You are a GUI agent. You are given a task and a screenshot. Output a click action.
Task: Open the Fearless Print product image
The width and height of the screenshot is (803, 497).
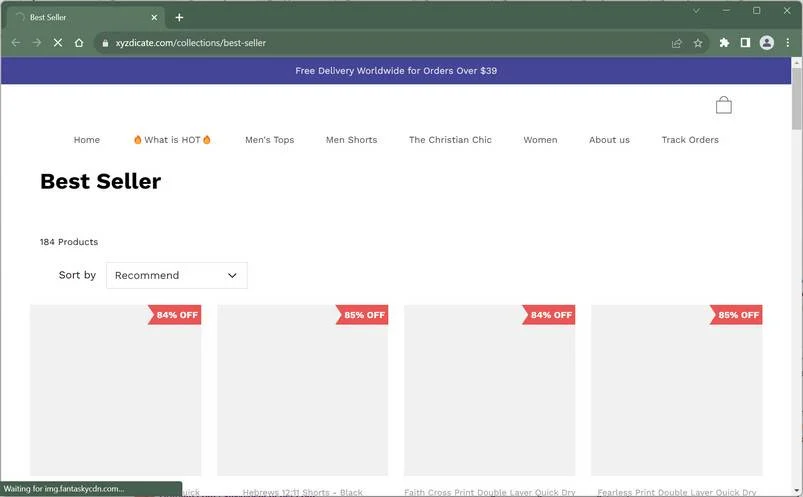[x=677, y=390]
